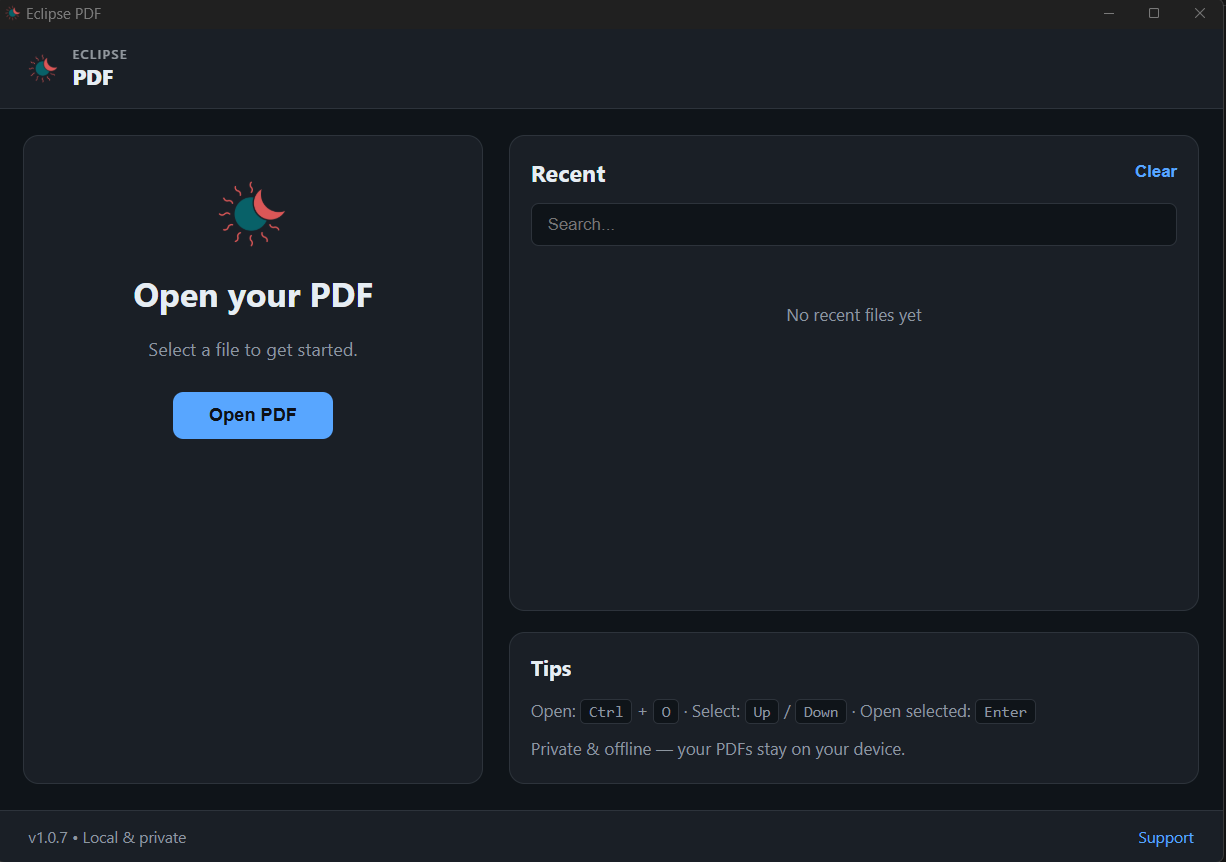
Task: Click the Ctrl key hint in Tips
Action: [x=606, y=712]
